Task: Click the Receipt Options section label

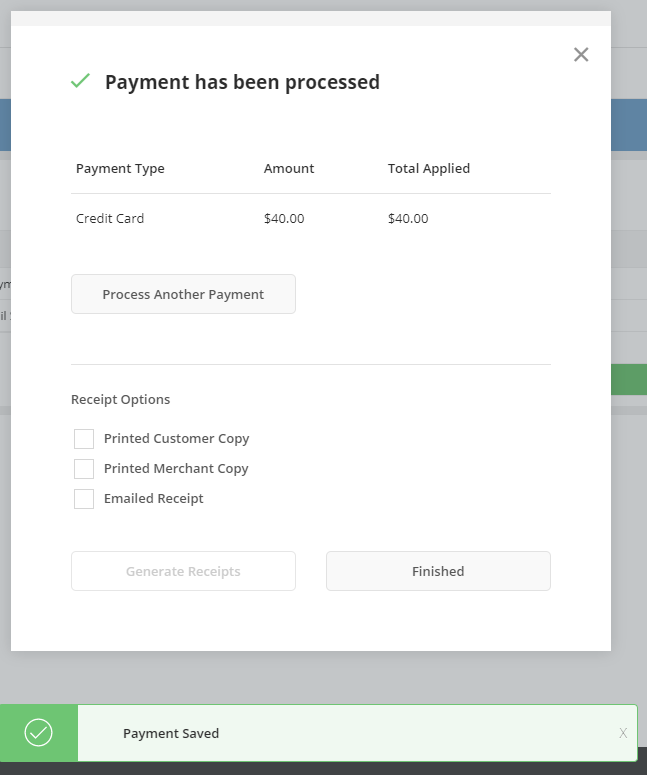Action: click(121, 399)
